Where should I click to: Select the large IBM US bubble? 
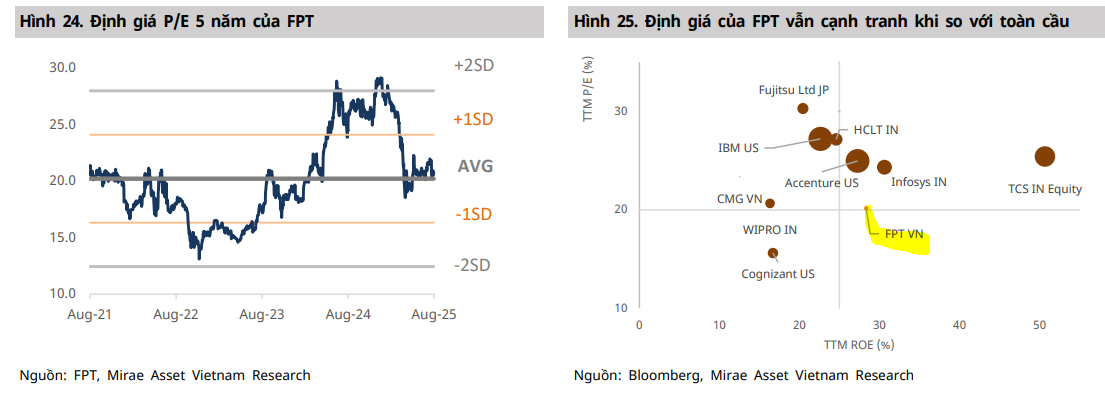click(821, 139)
